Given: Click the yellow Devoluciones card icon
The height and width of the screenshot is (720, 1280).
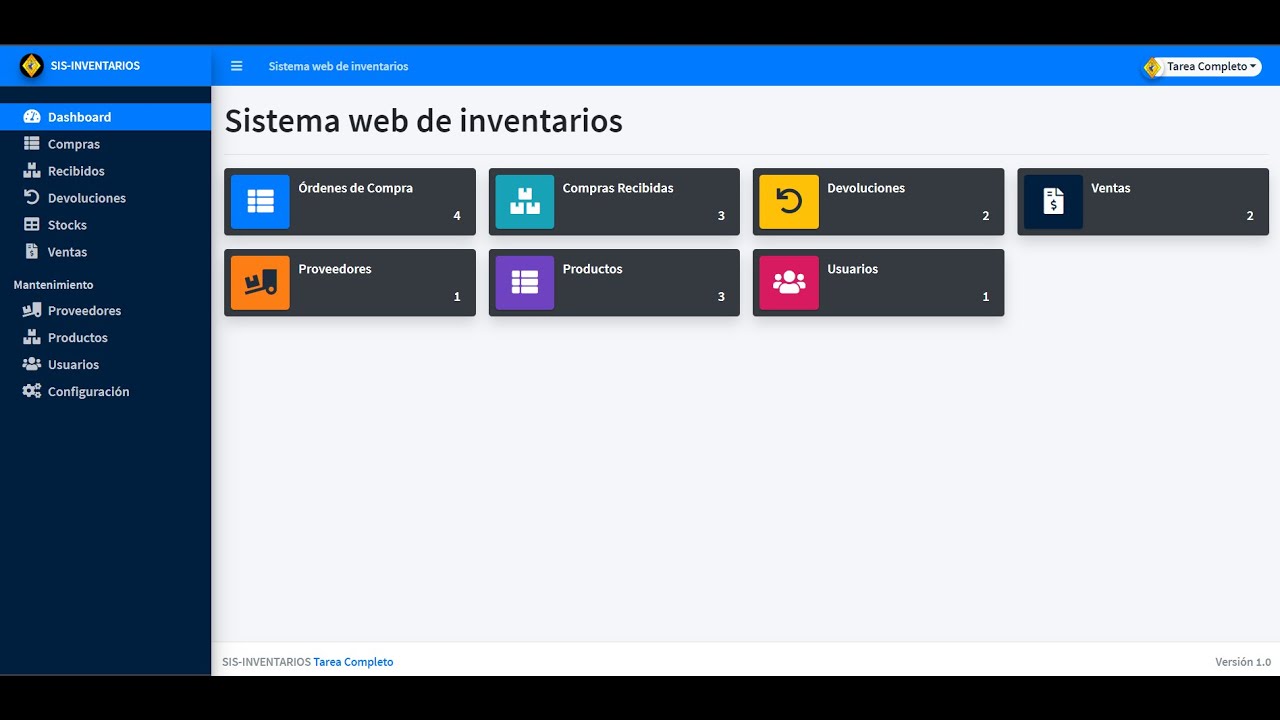Looking at the screenshot, I should [x=789, y=202].
